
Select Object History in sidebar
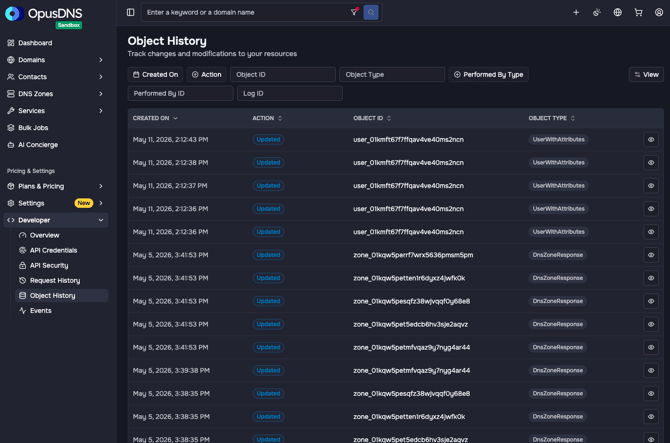coord(62,296)
